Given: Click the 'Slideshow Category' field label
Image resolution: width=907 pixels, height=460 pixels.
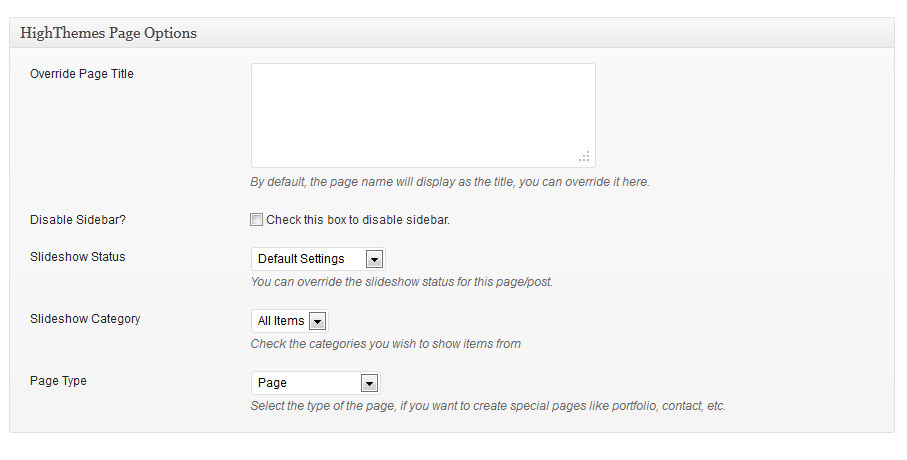Looking at the screenshot, I should click(85, 319).
